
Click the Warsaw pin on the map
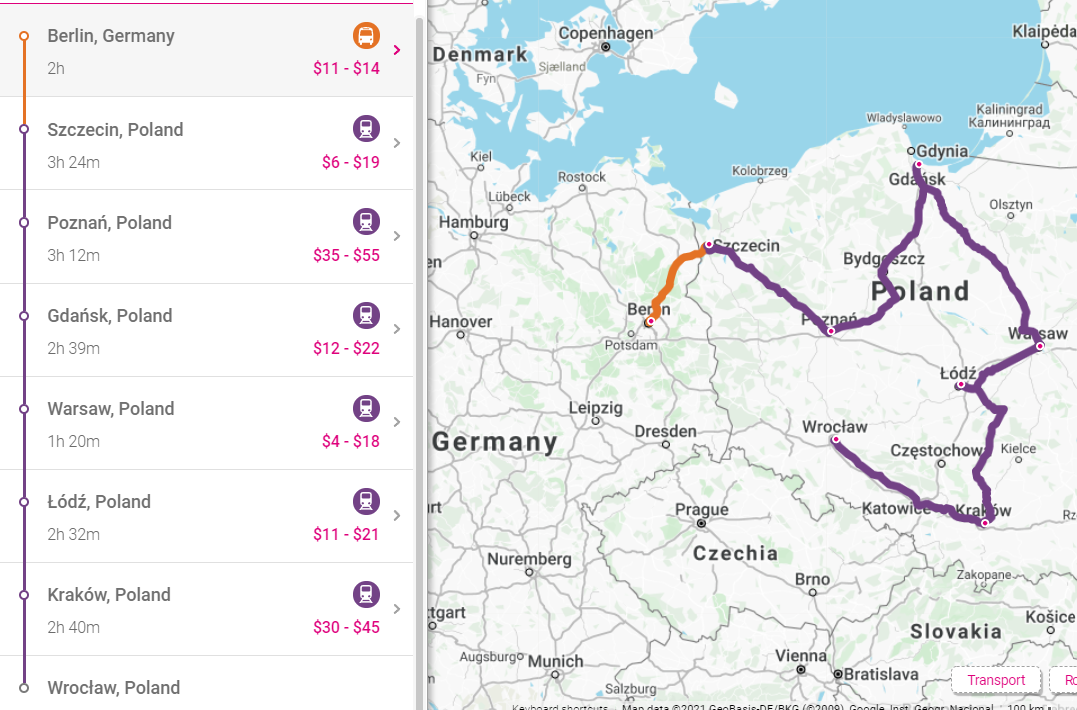pos(1040,346)
